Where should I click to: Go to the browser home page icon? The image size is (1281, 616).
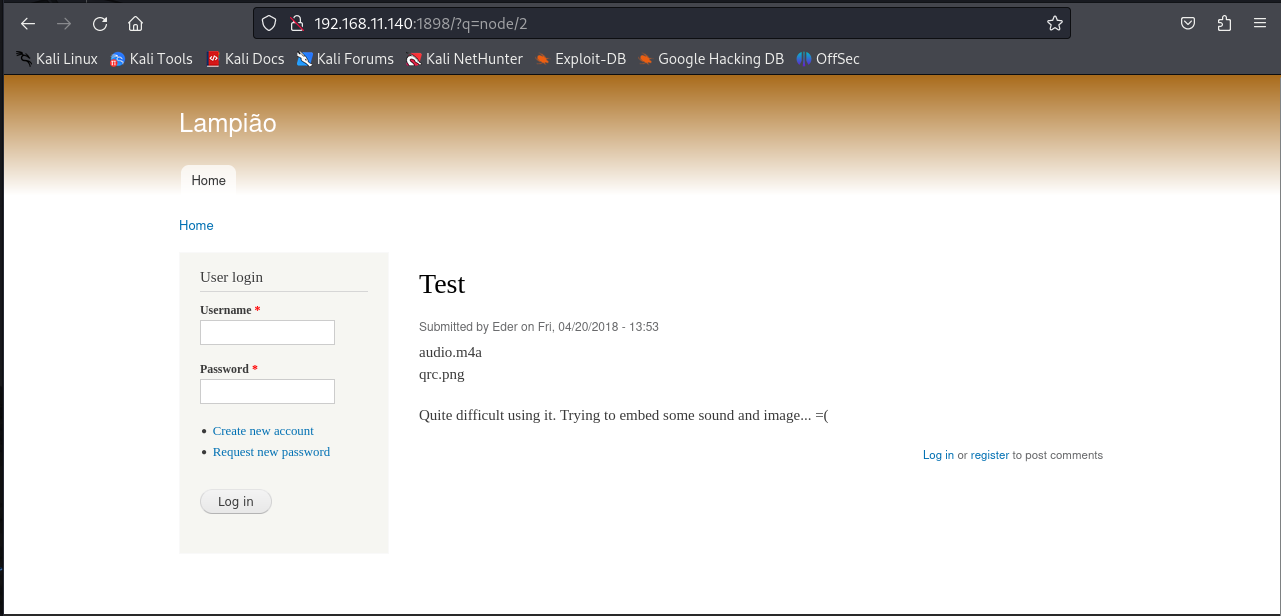coord(136,23)
